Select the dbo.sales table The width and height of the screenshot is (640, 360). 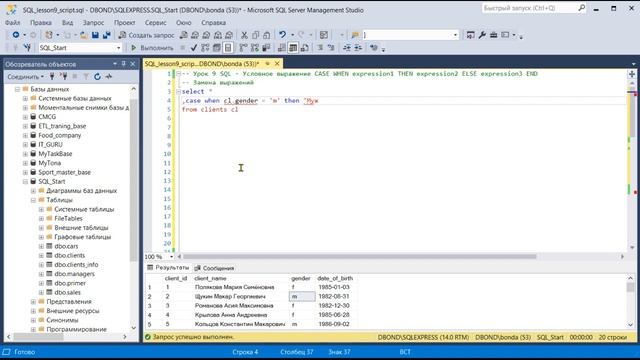point(68,292)
